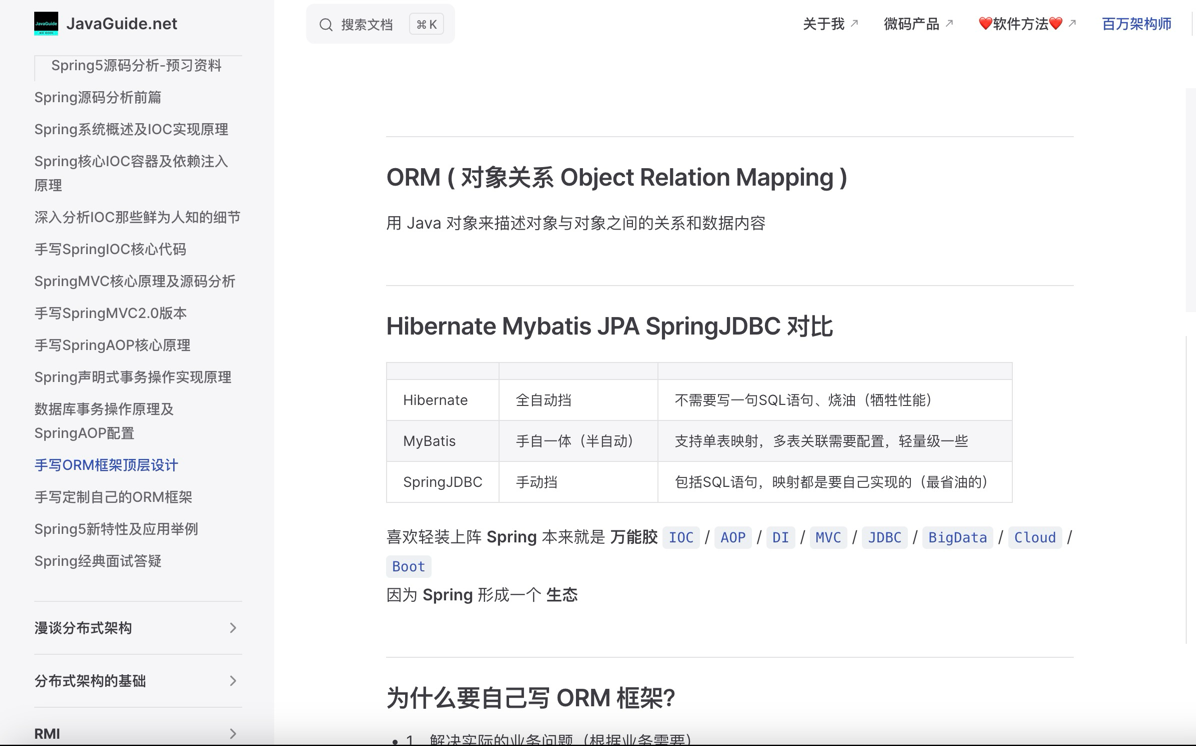Open Spring源码分析前篇 sidebar entry
The width and height of the screenshot is (1196, 746).
tap(98, 98)
